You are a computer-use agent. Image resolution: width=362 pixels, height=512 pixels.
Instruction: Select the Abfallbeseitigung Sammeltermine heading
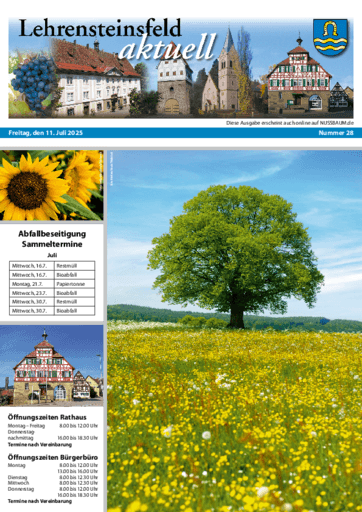(x=52, y=239)
